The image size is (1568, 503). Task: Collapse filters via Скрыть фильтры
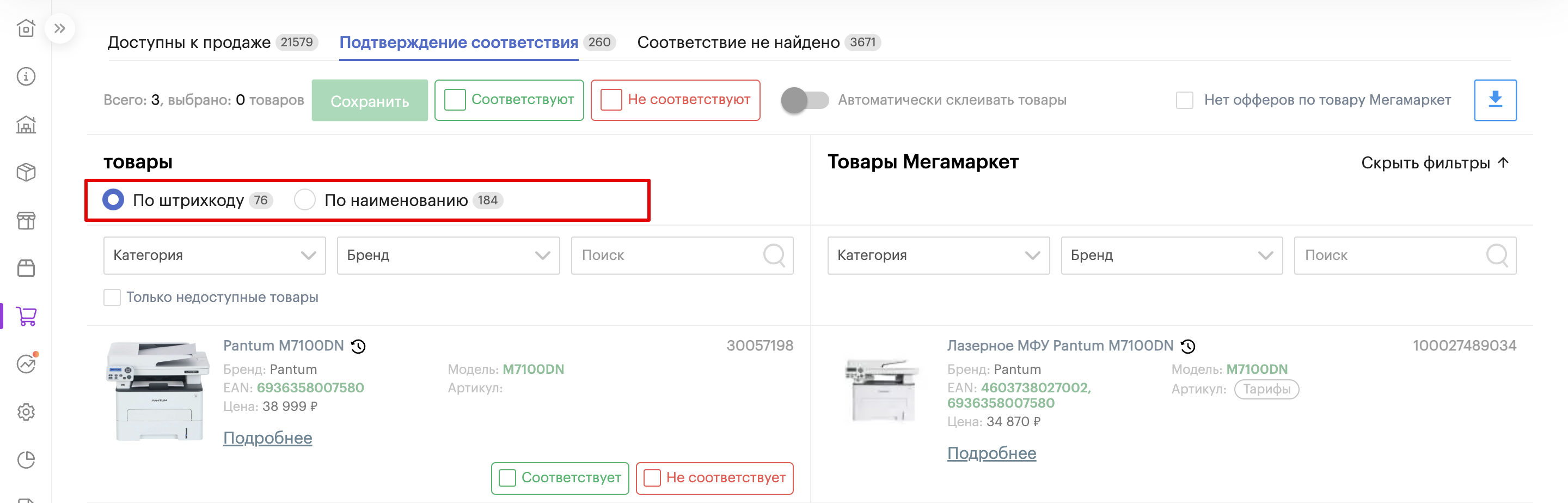pos(1435,162)
